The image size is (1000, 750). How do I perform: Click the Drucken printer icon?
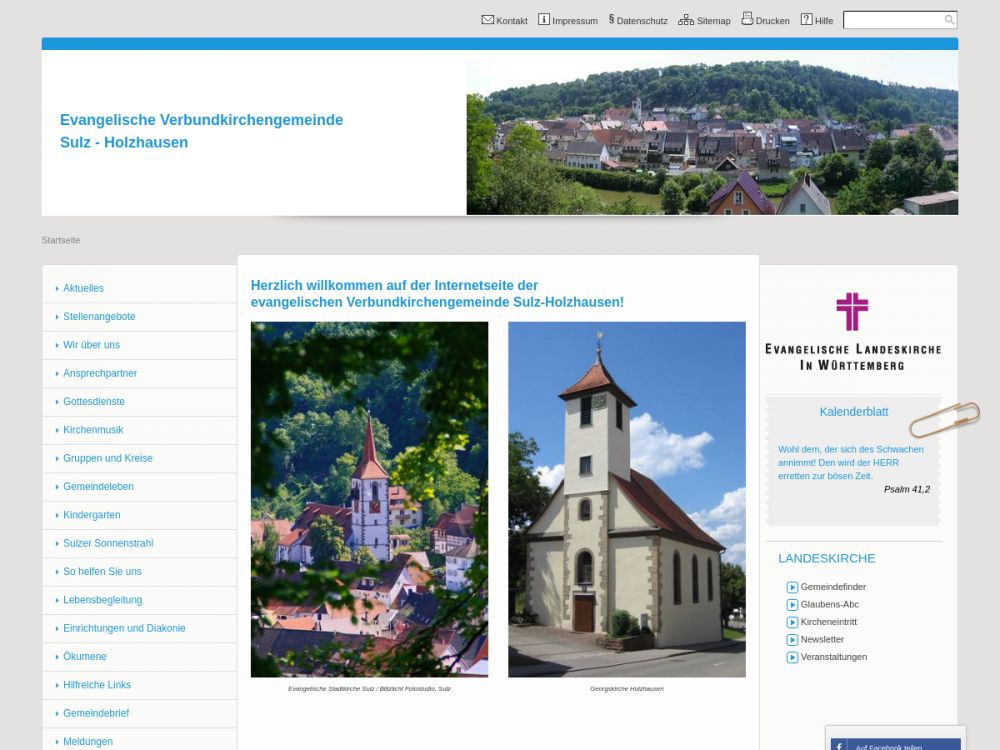click(747, 19)
